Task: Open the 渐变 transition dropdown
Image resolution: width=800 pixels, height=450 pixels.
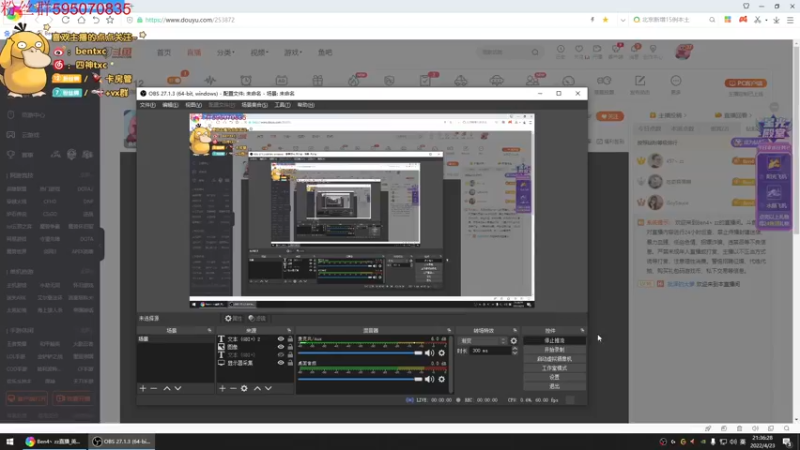Action: [483, 341]
